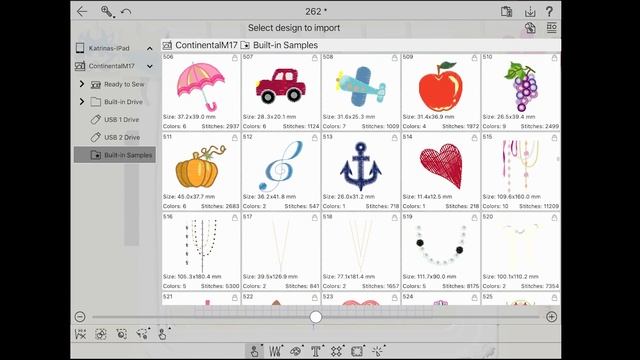
Task: Go back with the left arrow
Action: [82, 11]
